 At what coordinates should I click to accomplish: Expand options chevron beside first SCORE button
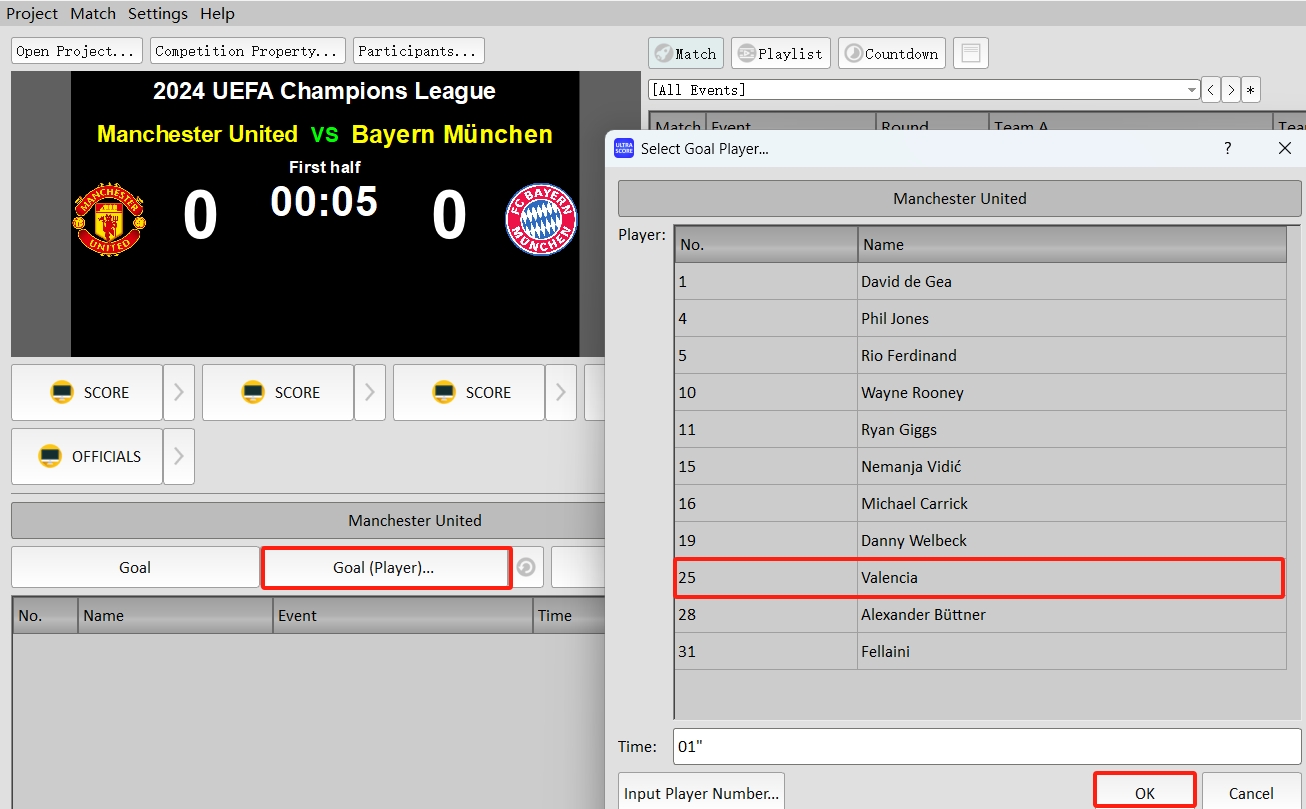point(178,392)
